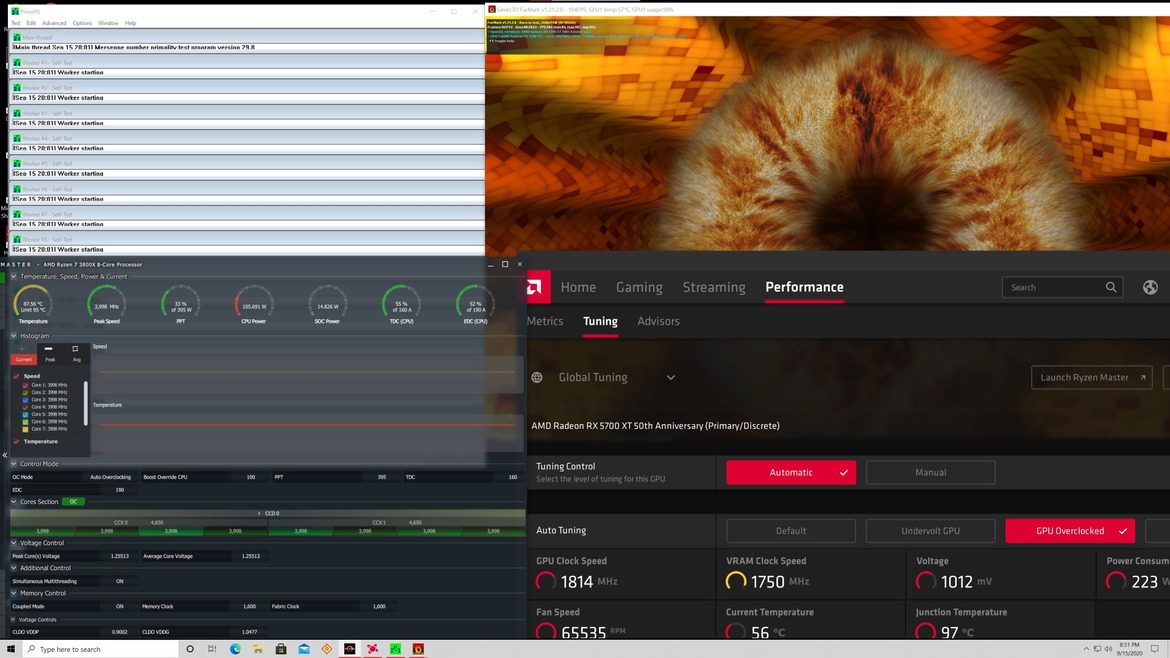The height and width of the screenshot is (658, 1170).
Task: Collapse the Cores Section expander
Action: pos(13,502)
